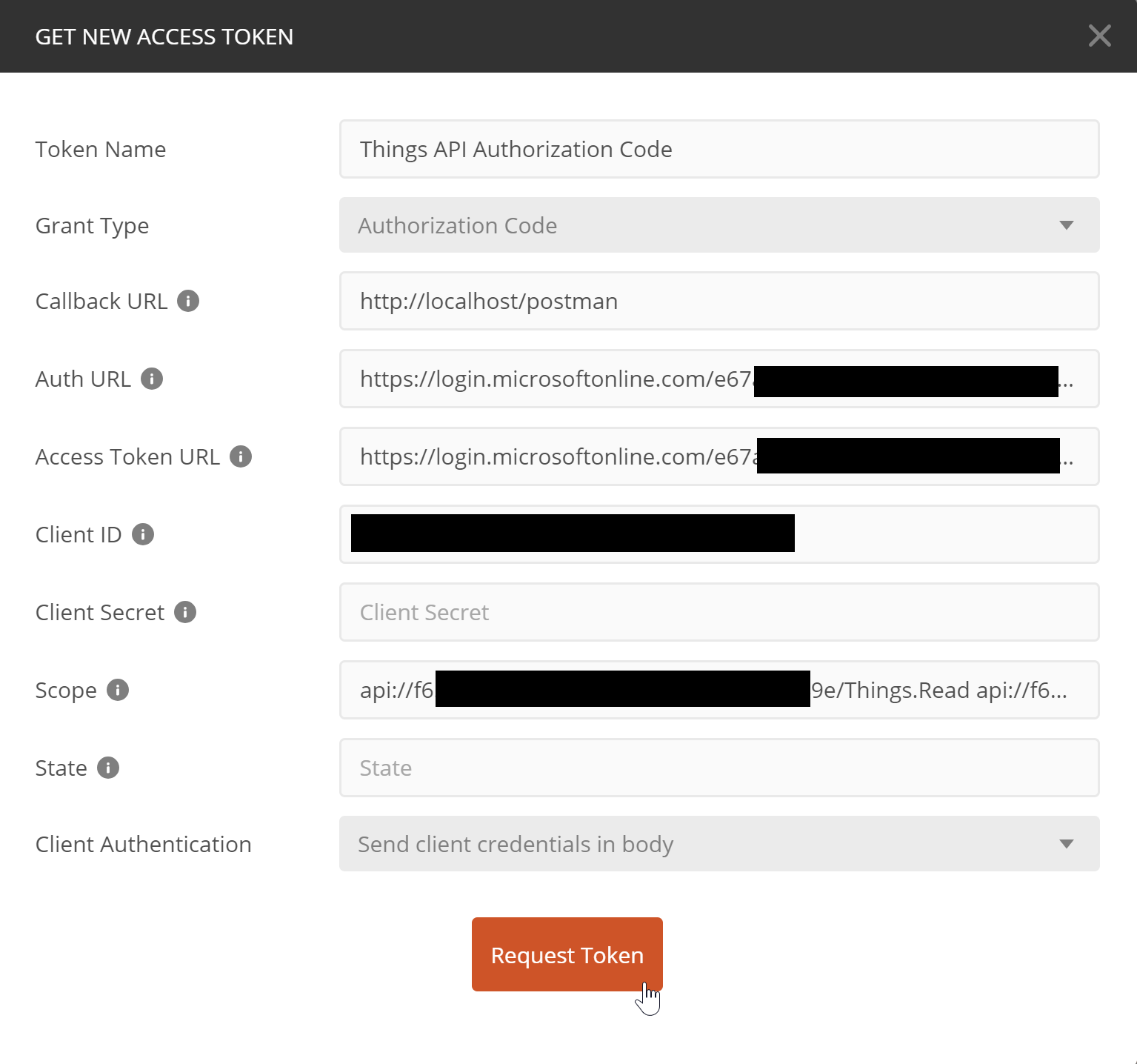This screenshot has width=1137, height=1064.
Task: Select the Access Token URL field
Action: (x=718, y=456)
